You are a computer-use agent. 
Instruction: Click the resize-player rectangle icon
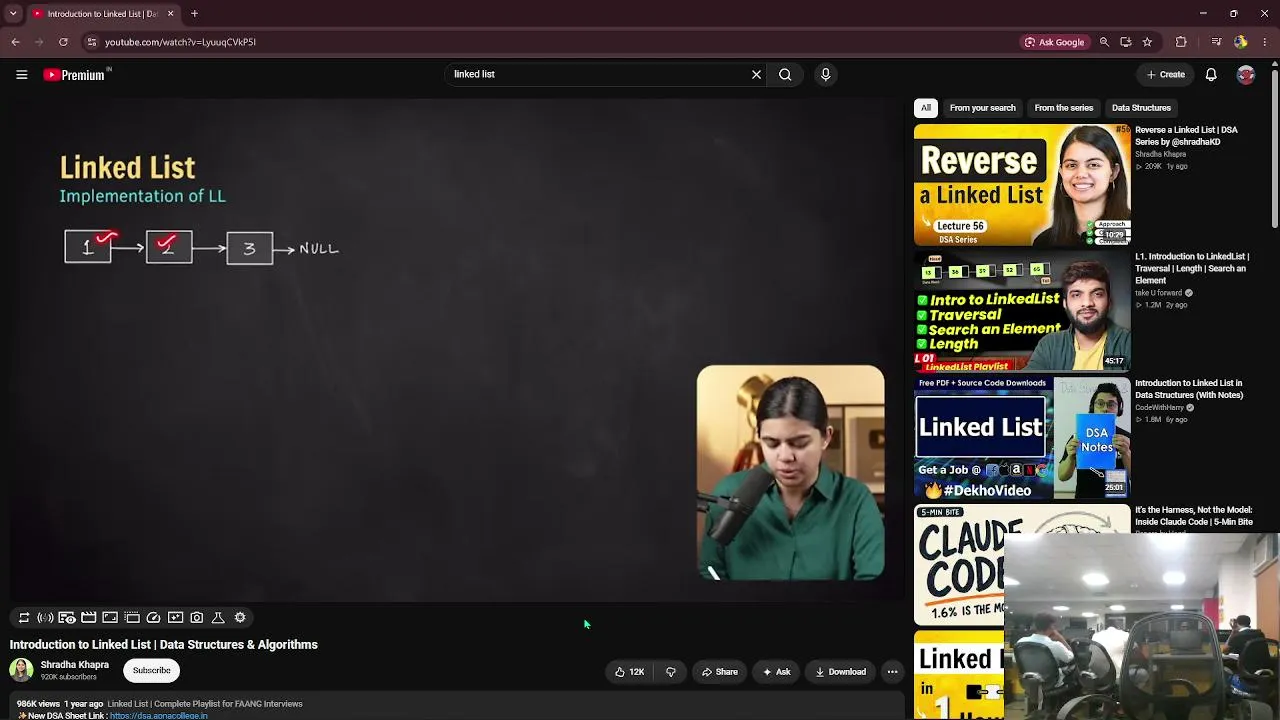110,618
